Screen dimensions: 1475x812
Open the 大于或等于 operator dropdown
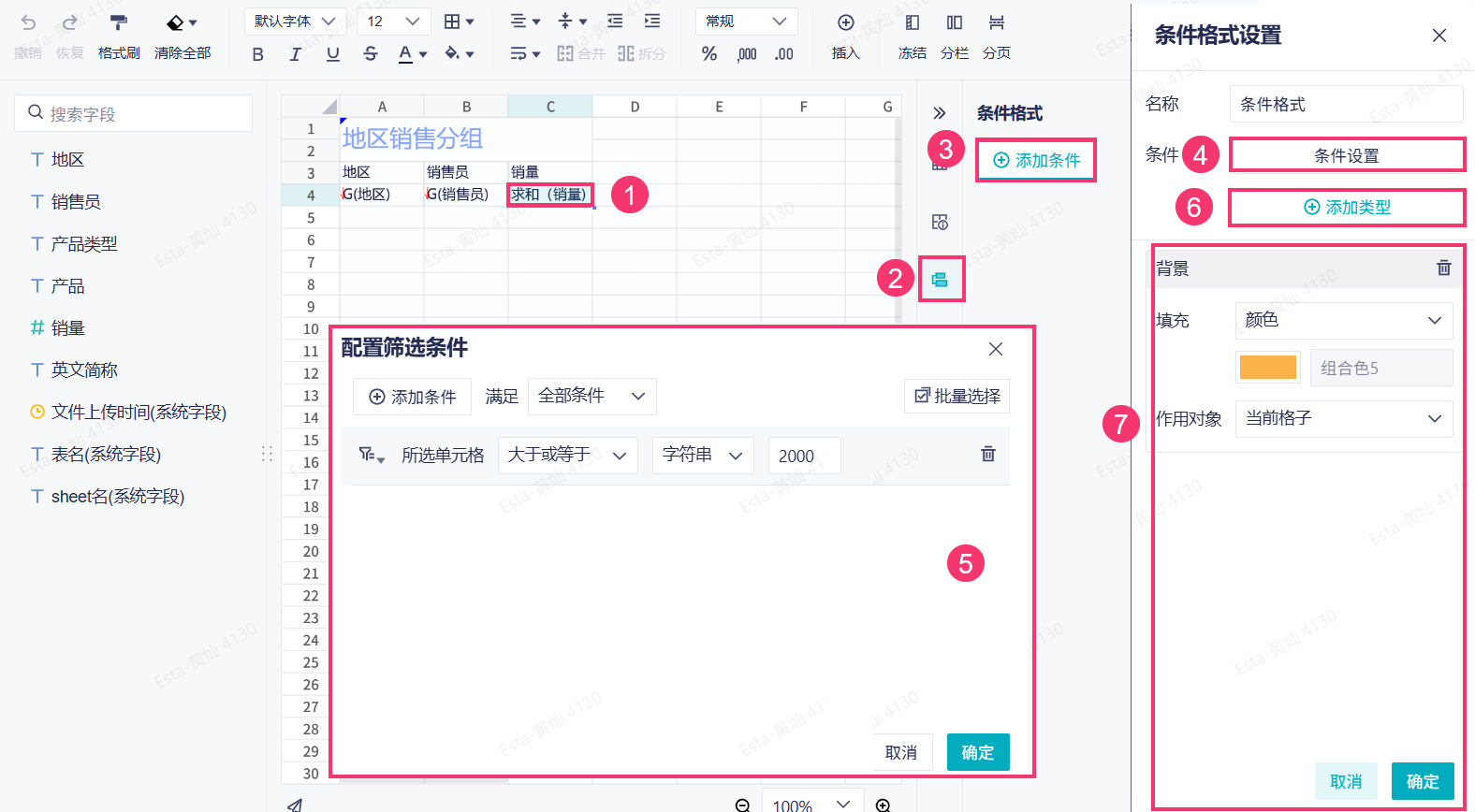click(567, 456)
